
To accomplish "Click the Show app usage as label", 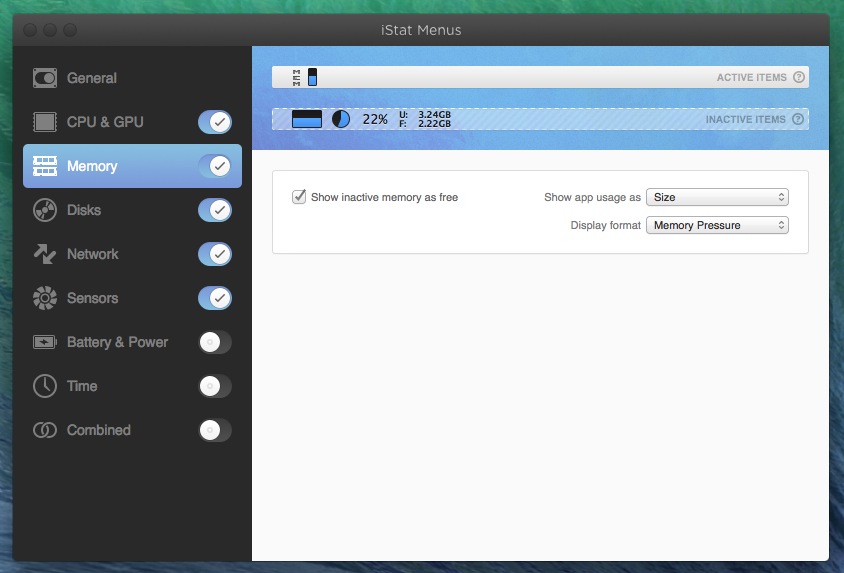I will [x=592, y=197].
